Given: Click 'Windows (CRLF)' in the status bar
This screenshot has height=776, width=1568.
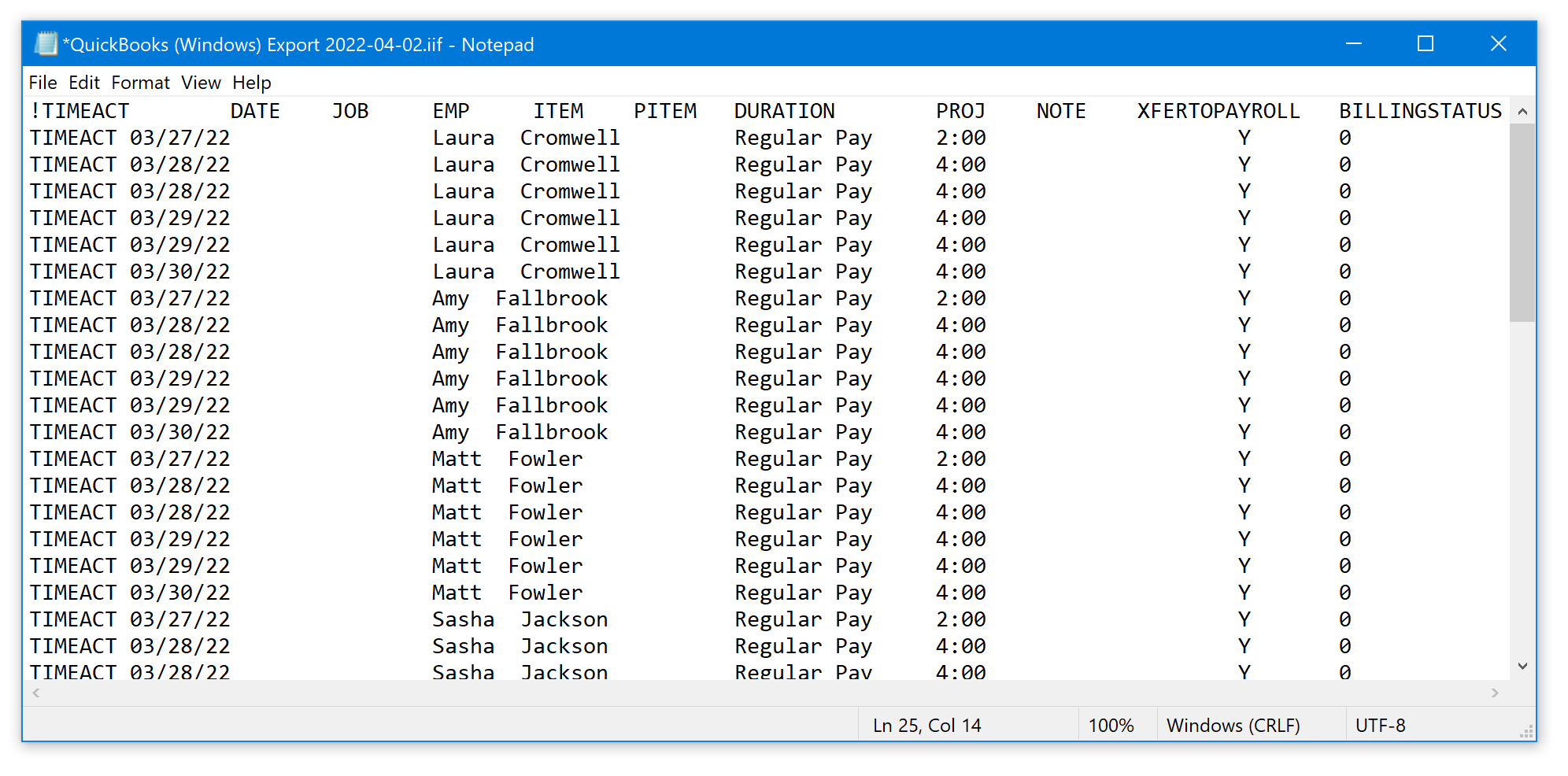Looking at the screenshot, I should click(x=1233, y=726).
